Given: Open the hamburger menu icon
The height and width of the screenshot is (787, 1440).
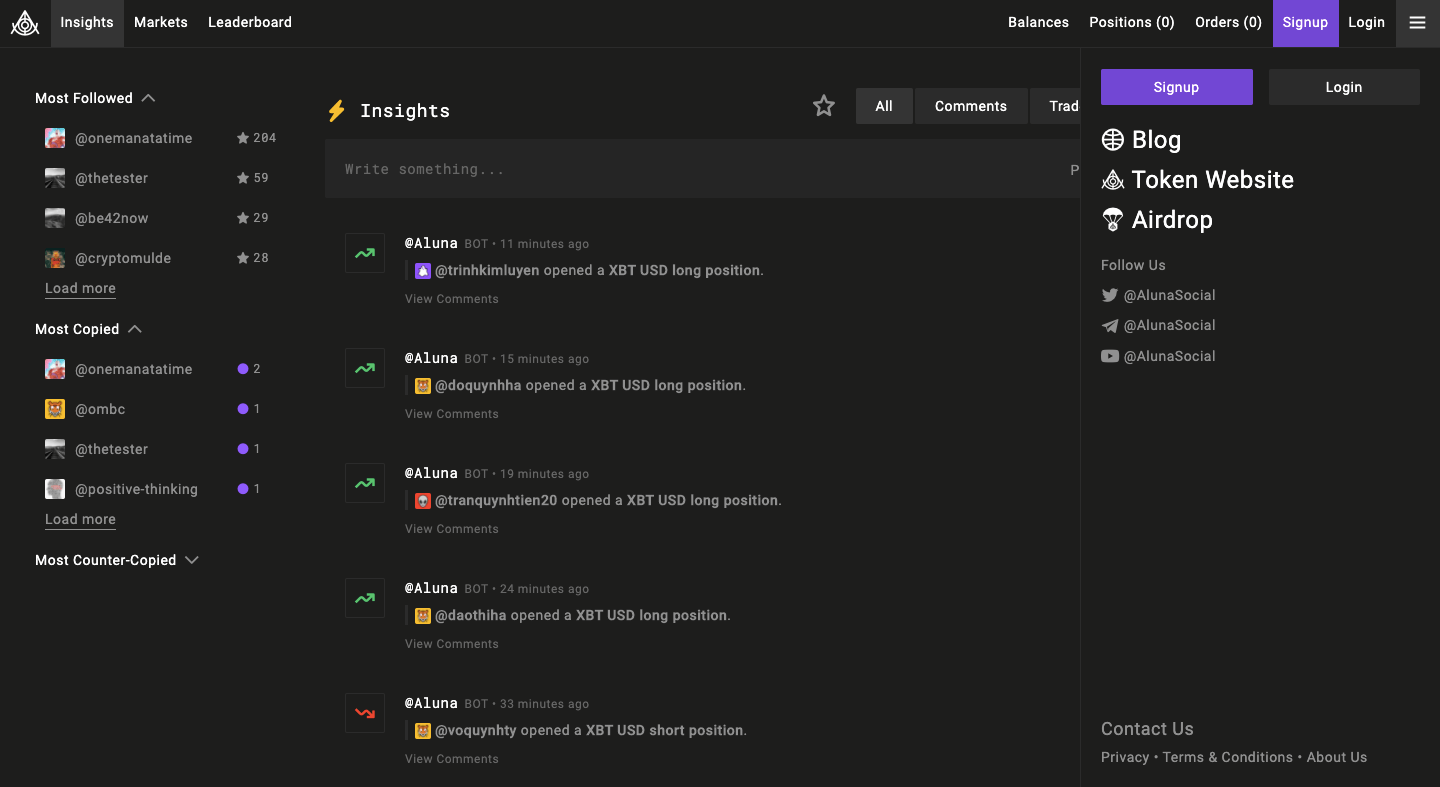Looking at the screenshot, I should pyautogui.click(x=1417, y=23).
